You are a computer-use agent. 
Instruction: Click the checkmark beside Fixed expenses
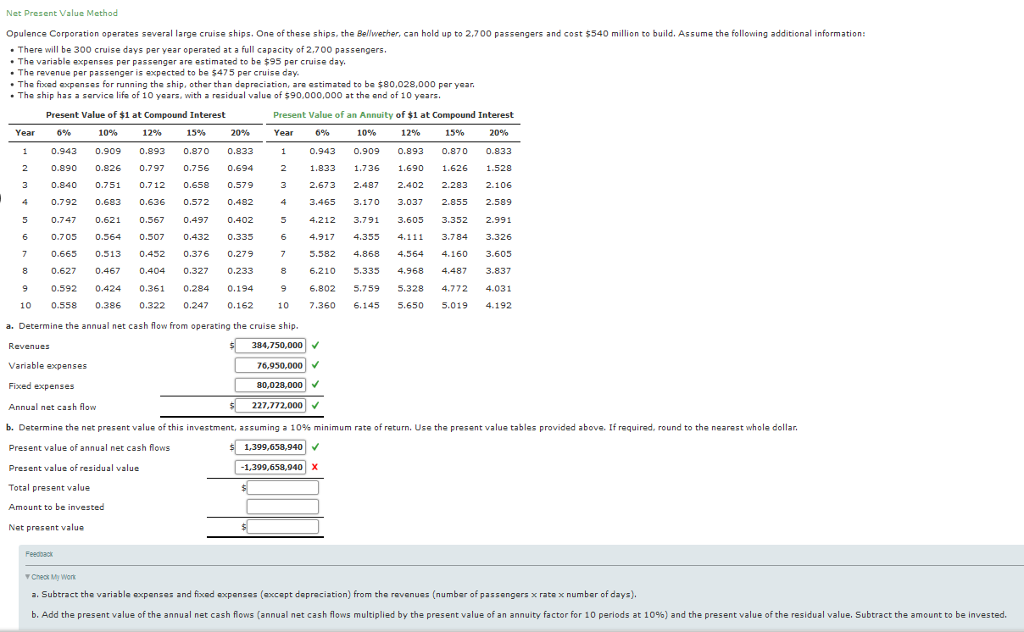316,385
